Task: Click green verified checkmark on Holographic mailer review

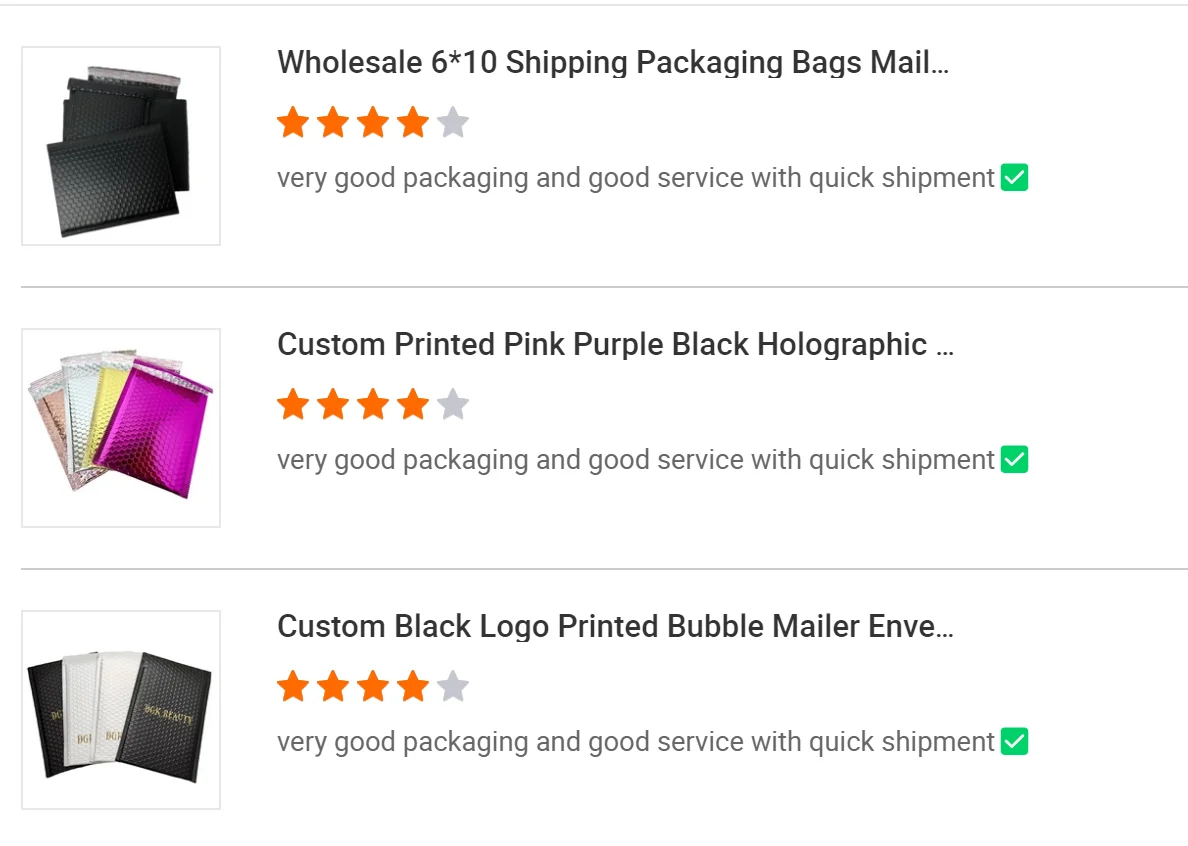Action: click(1014, 460)
